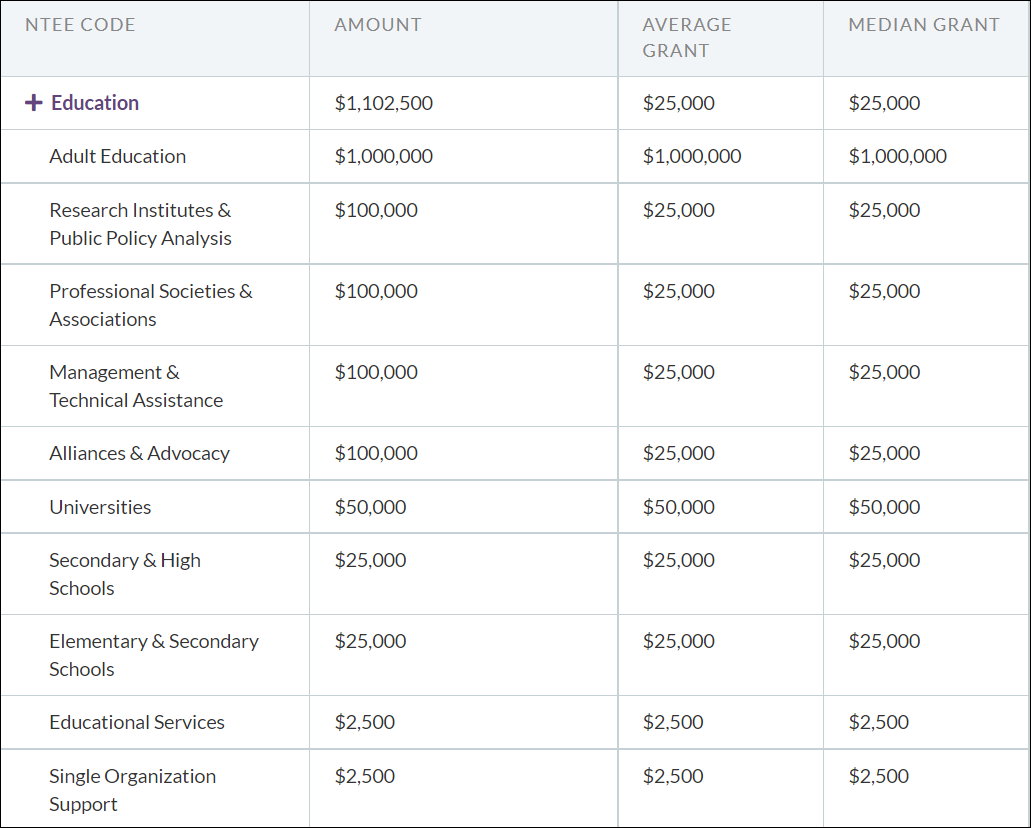Click the $1,102,500 Education amount
1031x828 pixels.
[384, 103]
